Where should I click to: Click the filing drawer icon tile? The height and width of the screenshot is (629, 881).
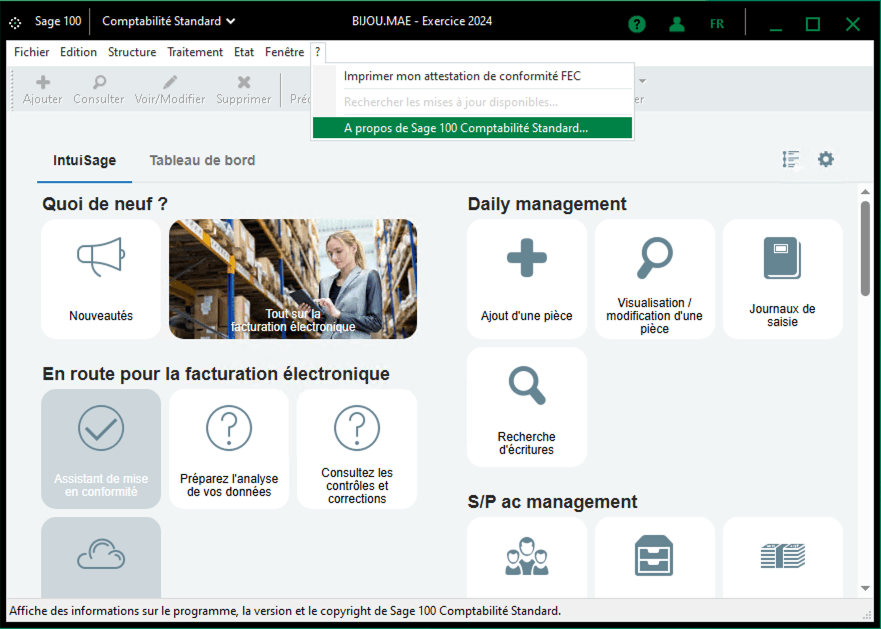655,556
